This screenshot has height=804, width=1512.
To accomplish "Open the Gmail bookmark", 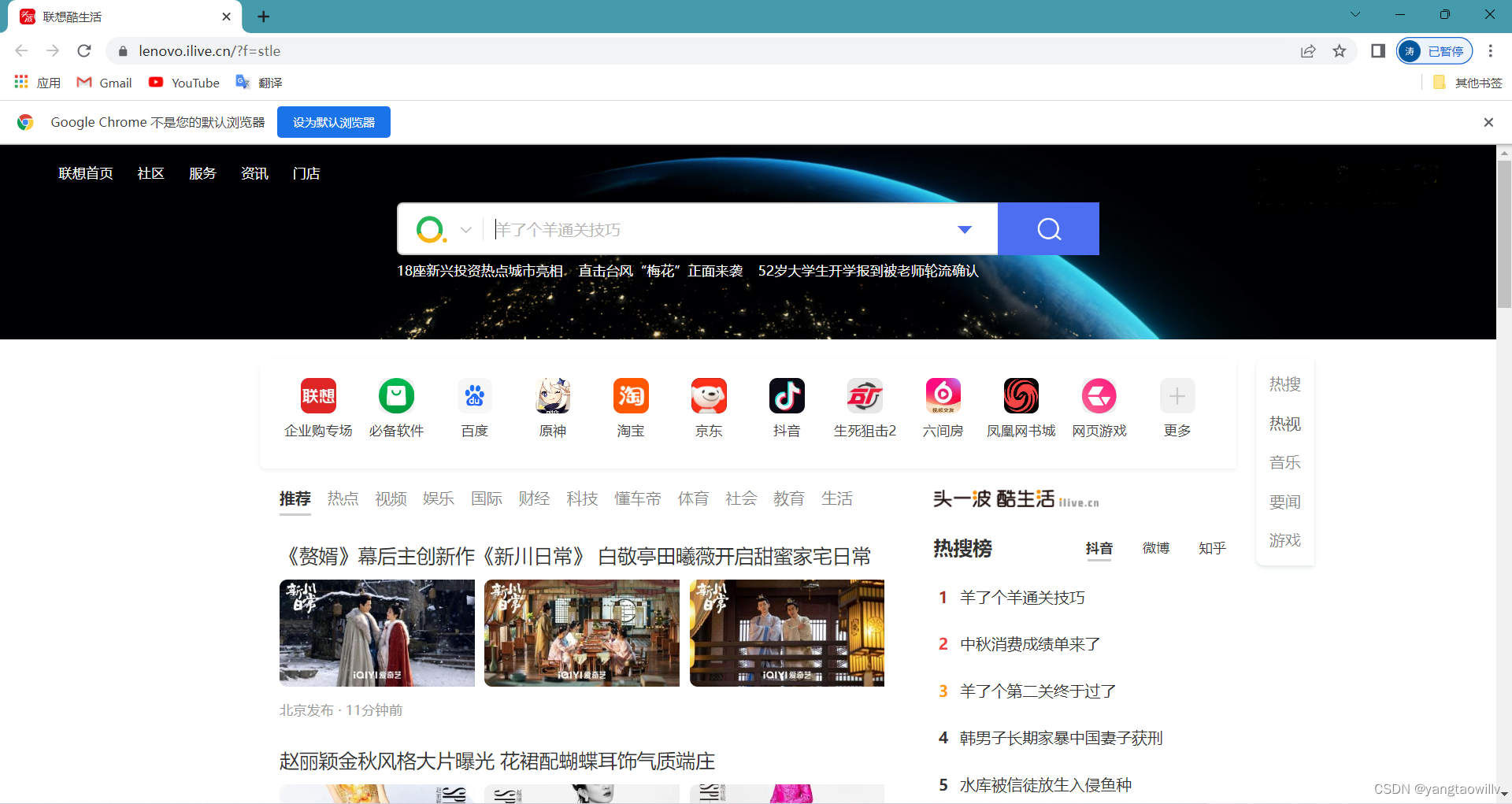I will click(104, 83).
